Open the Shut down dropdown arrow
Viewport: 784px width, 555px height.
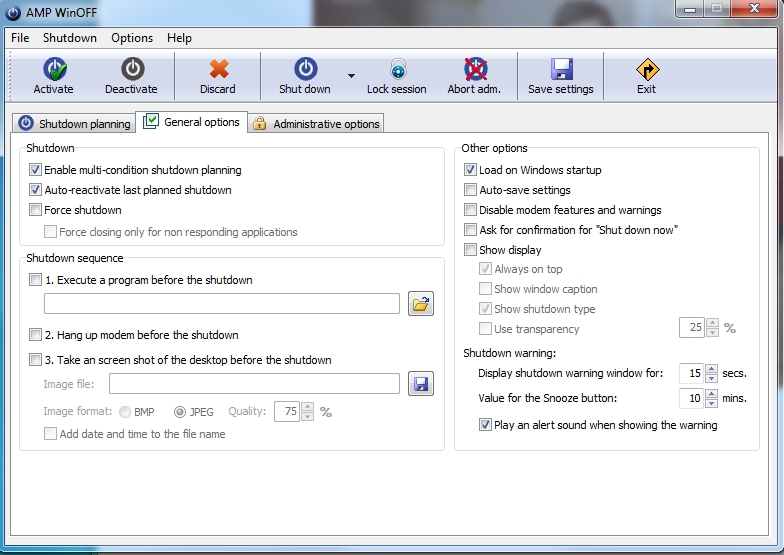(352, 76)
